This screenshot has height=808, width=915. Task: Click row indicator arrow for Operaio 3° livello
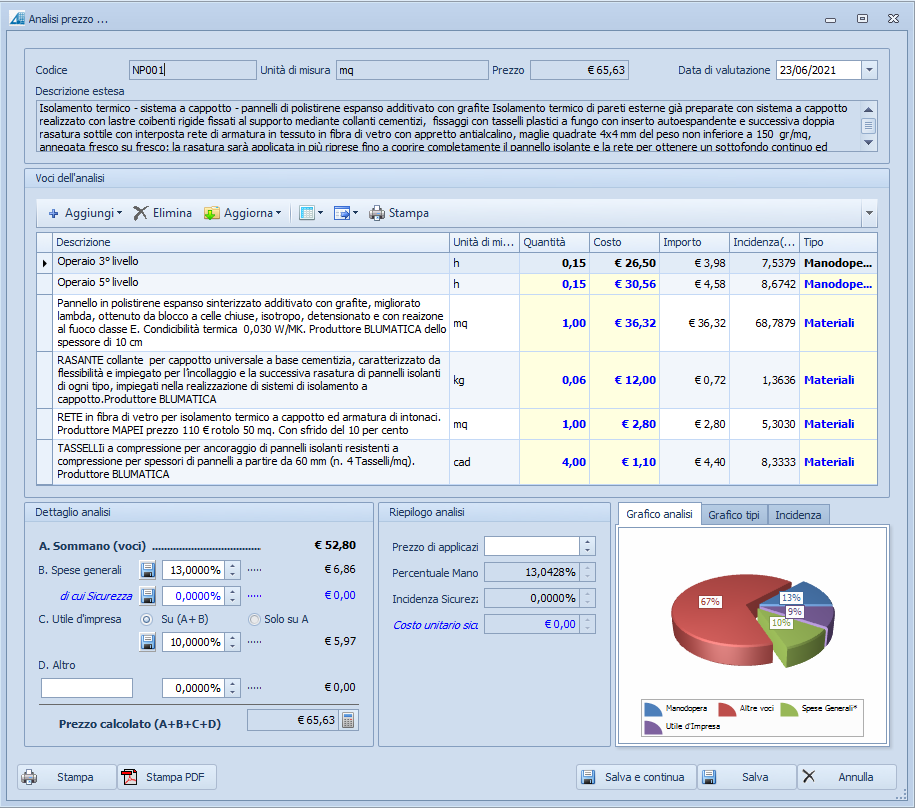coord(45,263)
